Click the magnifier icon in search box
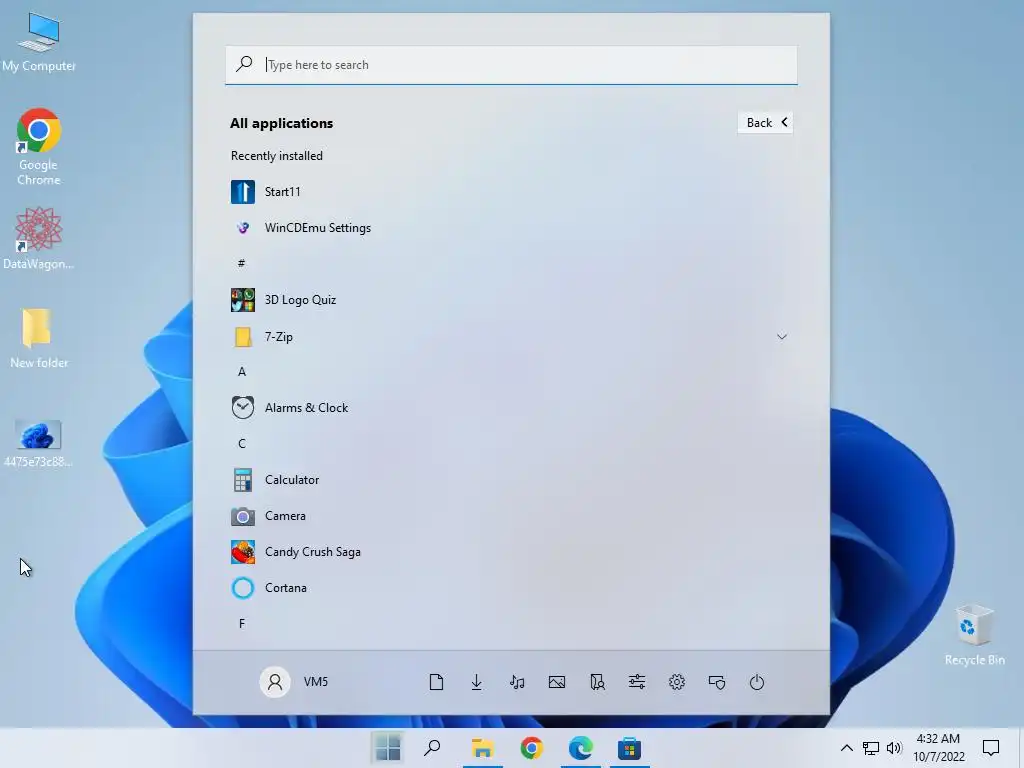Image resolution: width=1024 pixels, height=768 pixels. pos(244,64)
